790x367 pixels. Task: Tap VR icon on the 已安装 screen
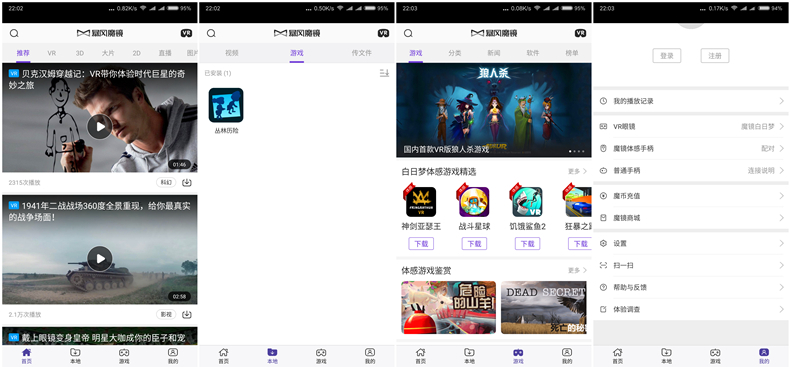(383, 33)
